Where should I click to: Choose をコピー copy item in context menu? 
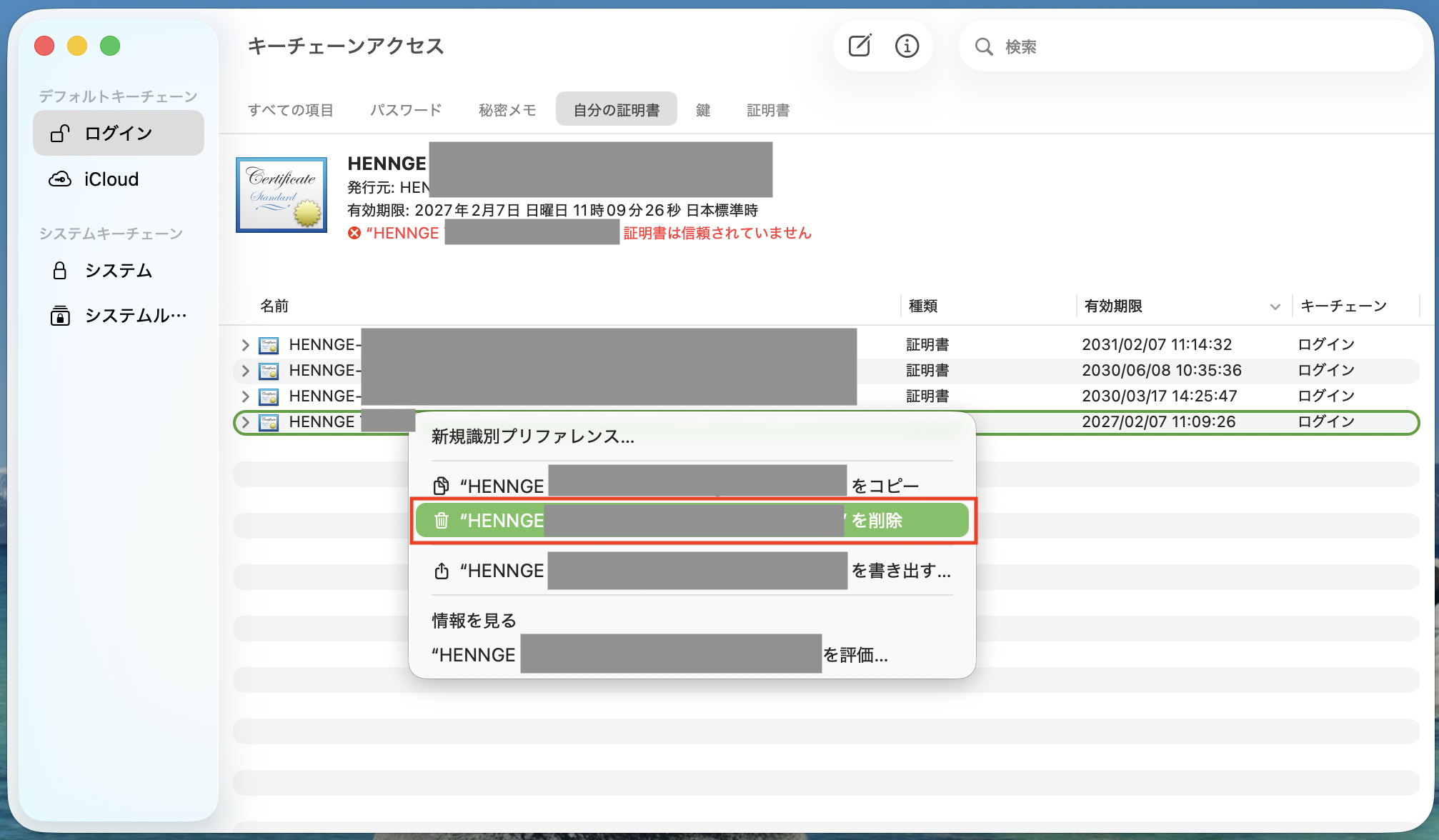tap(692, 486)
